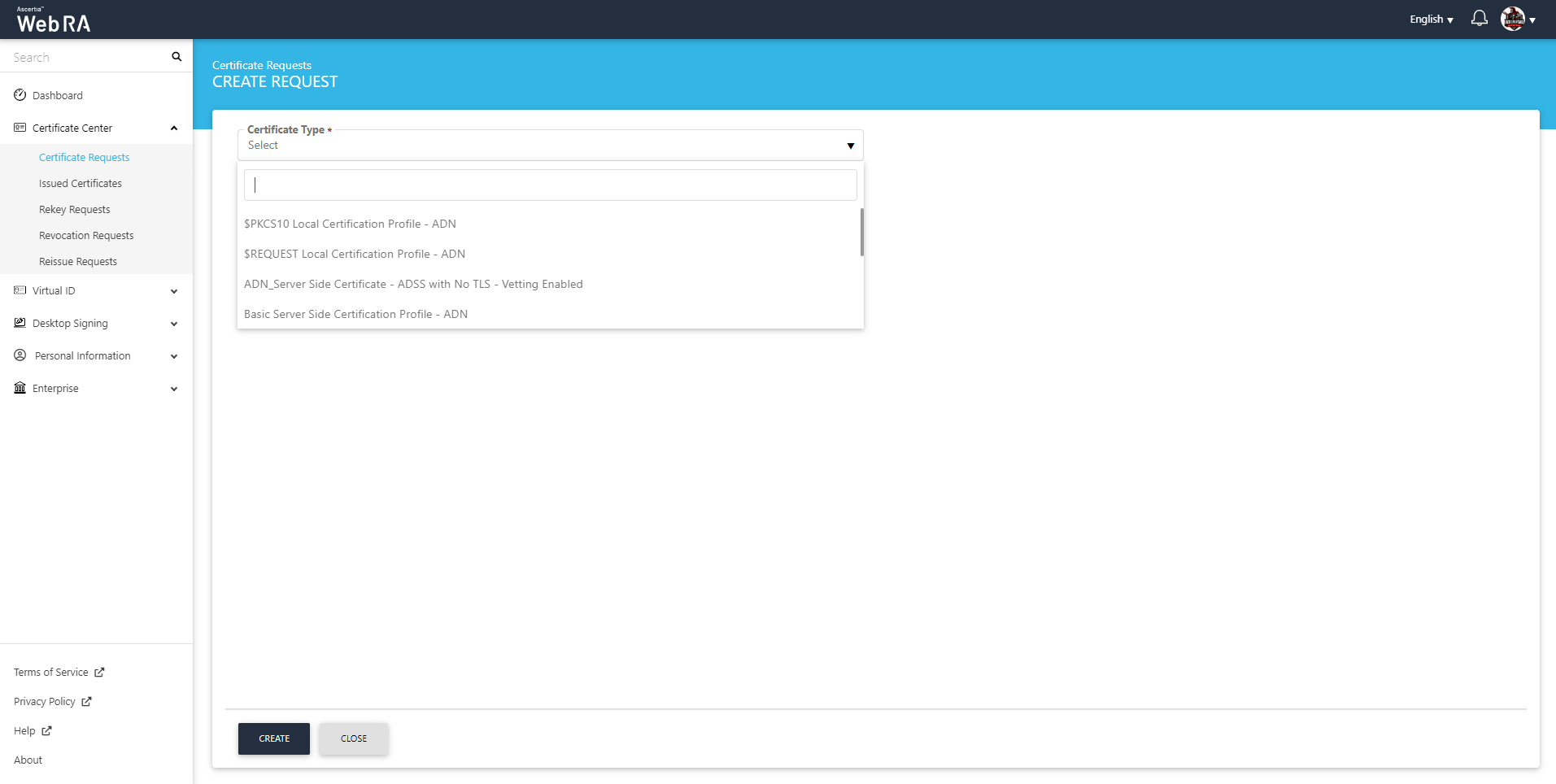This screenshot has width=1556, height=784.
Task: Click the Certificate Type Select field
Action: 551,145
